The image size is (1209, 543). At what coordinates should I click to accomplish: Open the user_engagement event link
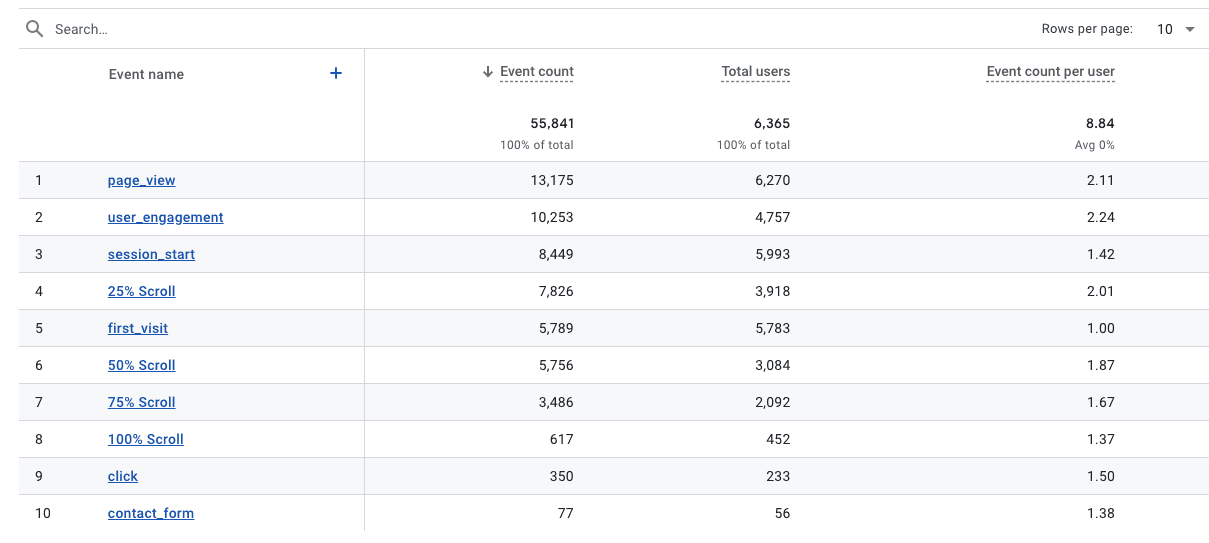coord(165,218)
